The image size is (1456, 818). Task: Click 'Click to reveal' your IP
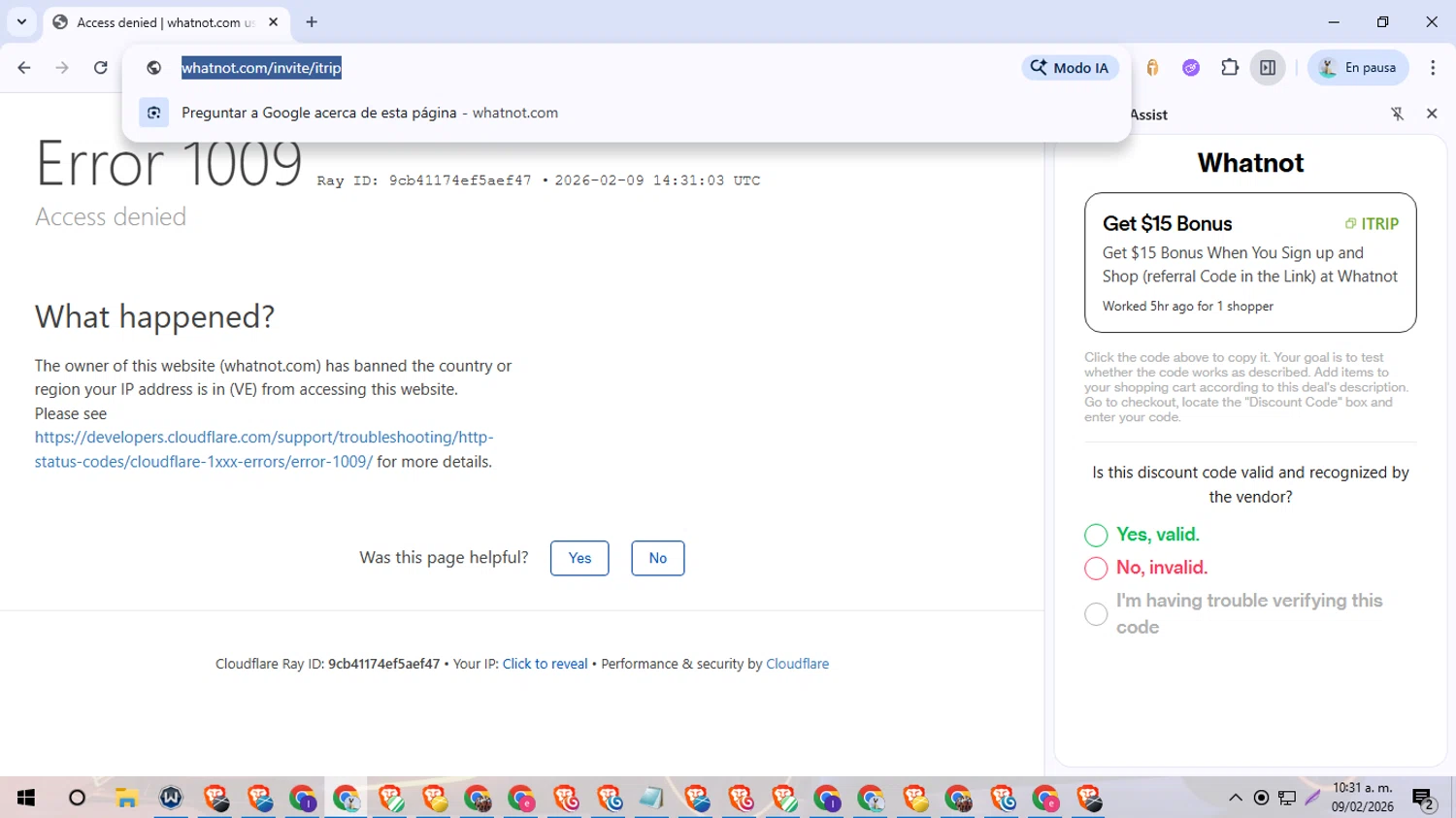tap(546, 664)
